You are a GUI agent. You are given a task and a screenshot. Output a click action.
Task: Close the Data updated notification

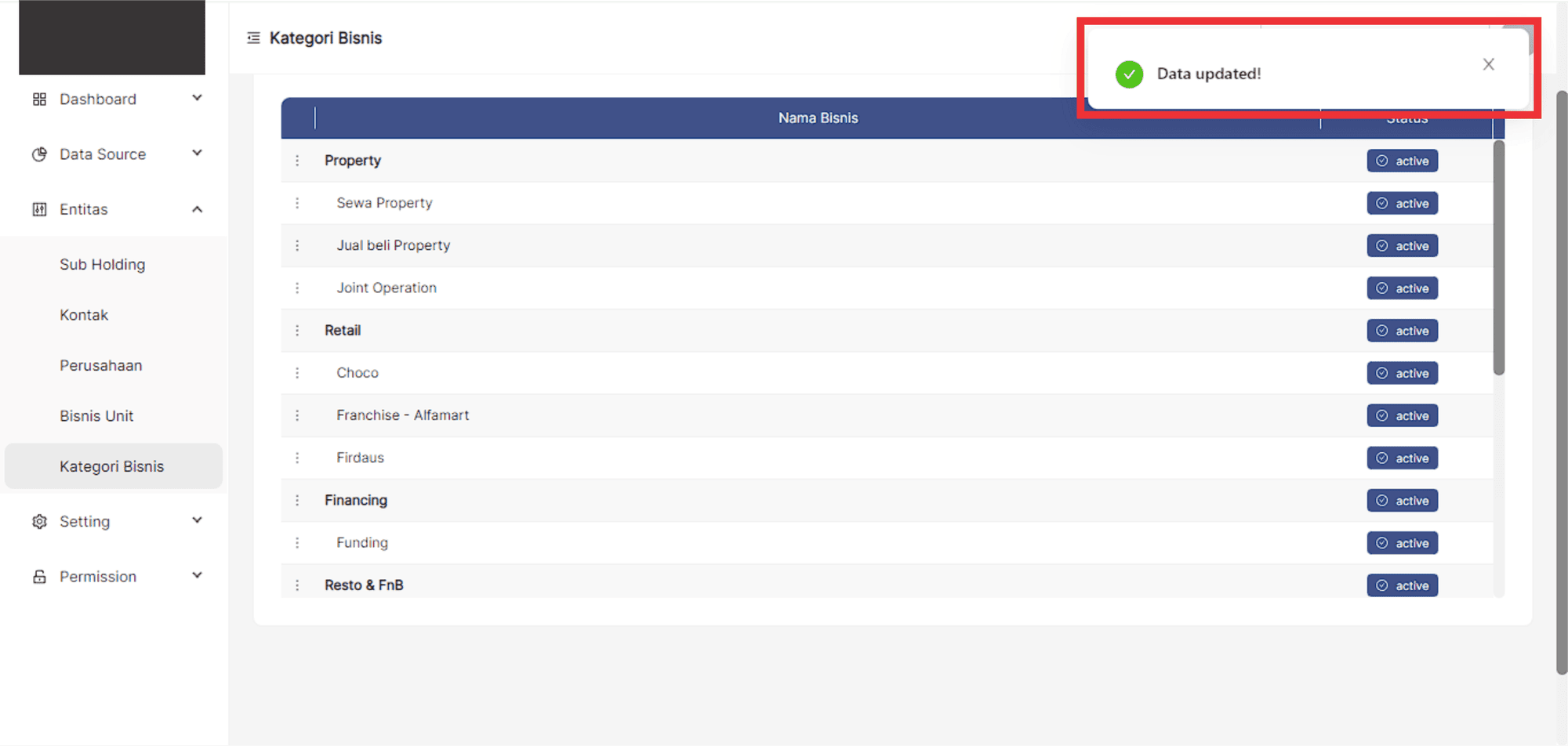1488,64
